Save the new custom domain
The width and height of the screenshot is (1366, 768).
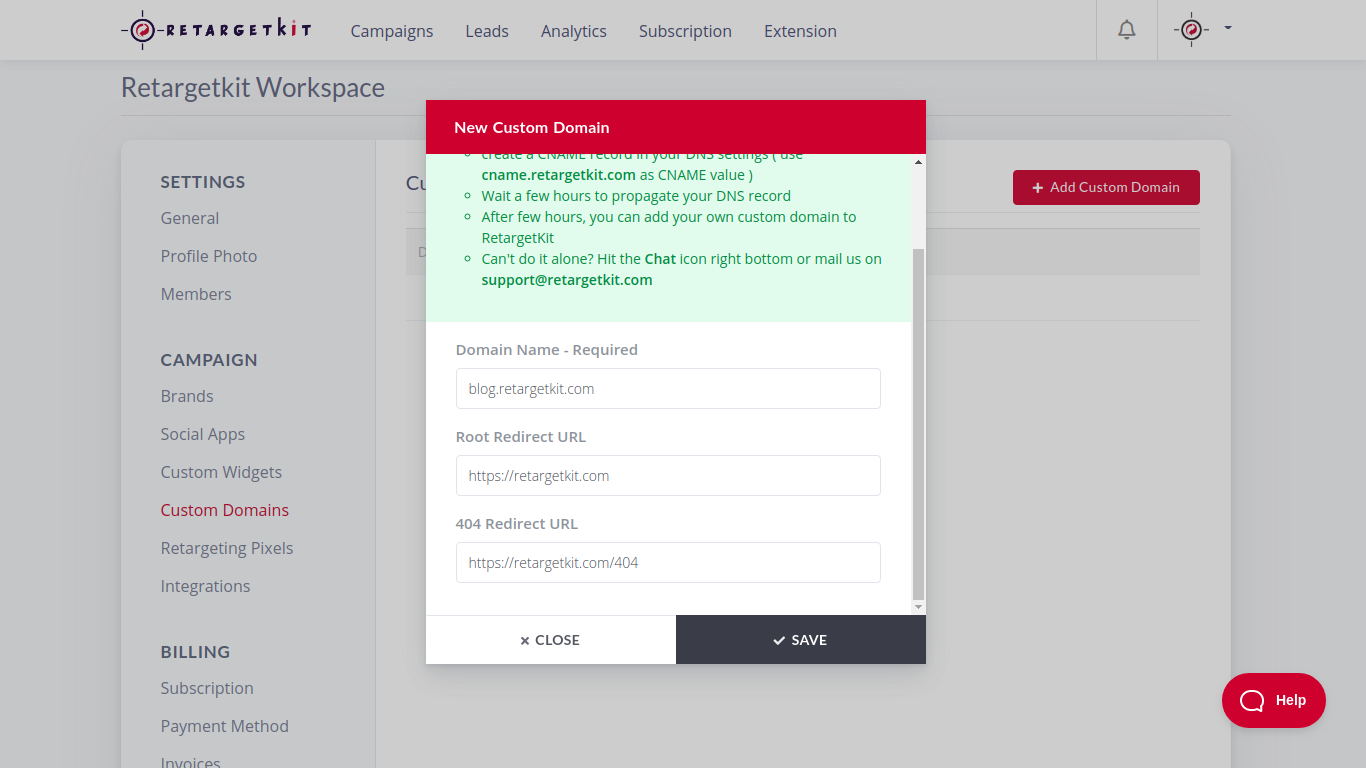(x=801, y=640)
